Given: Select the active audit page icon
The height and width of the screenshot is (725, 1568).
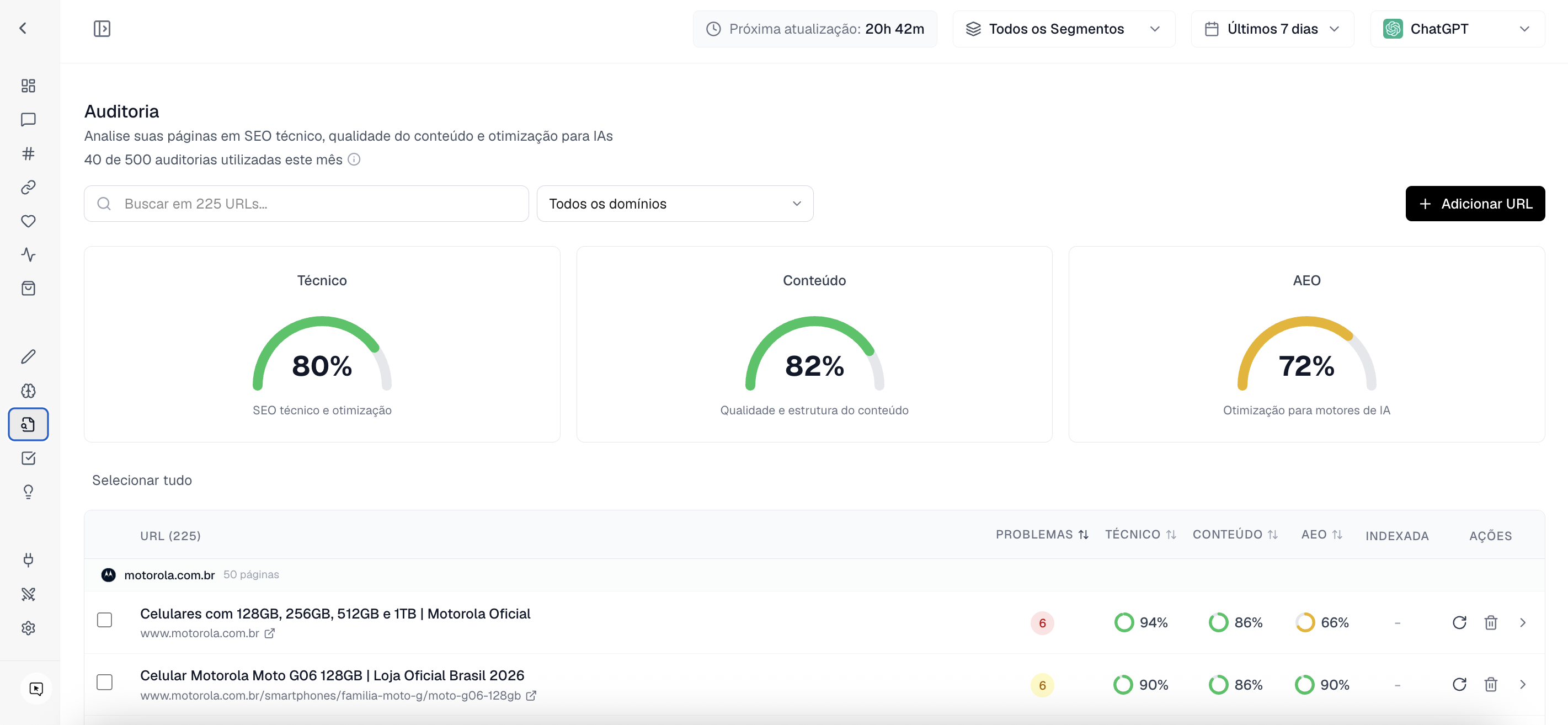Looking at the screenshot, I should click(28, 424).
